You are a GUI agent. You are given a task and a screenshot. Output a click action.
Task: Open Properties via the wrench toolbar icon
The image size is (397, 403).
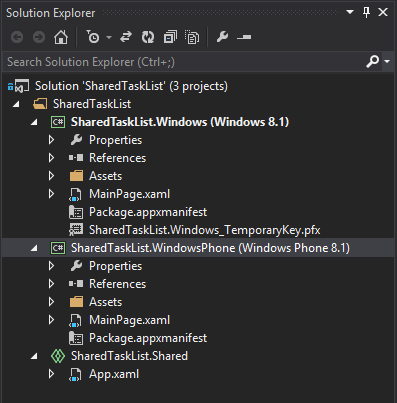tap(222, 37)
